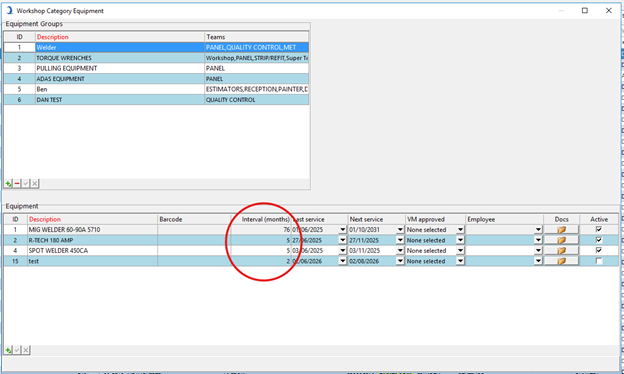Click R-TECH 180 AMP description cell
624x374 pixels.
tap(92, 240)
